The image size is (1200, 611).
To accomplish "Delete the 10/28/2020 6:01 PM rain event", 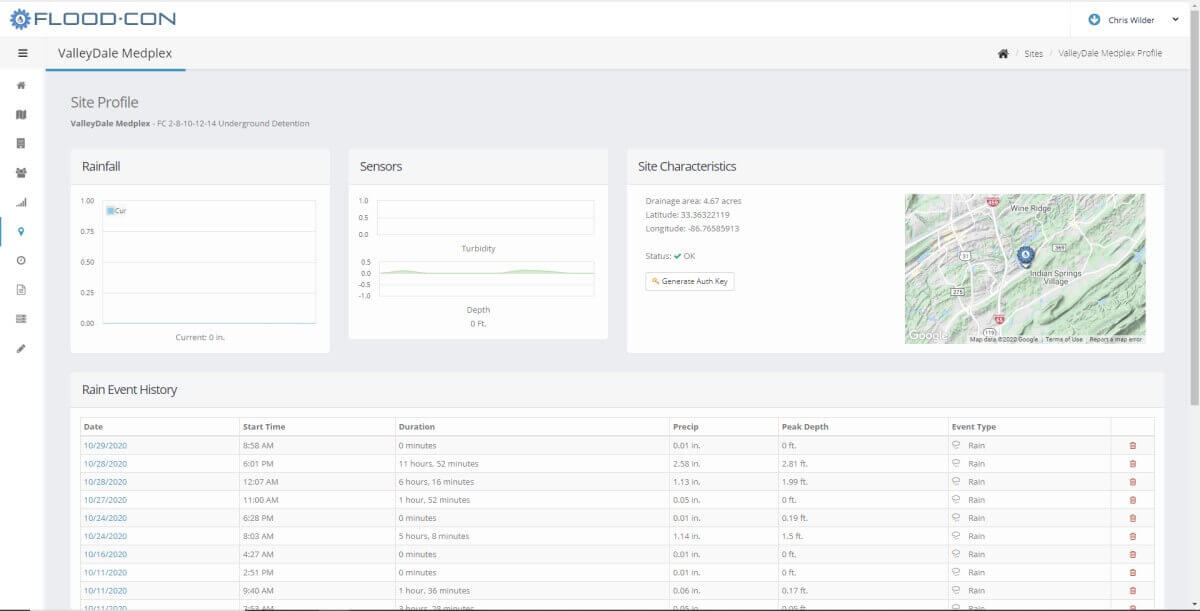I will [x=1132, y=463].
